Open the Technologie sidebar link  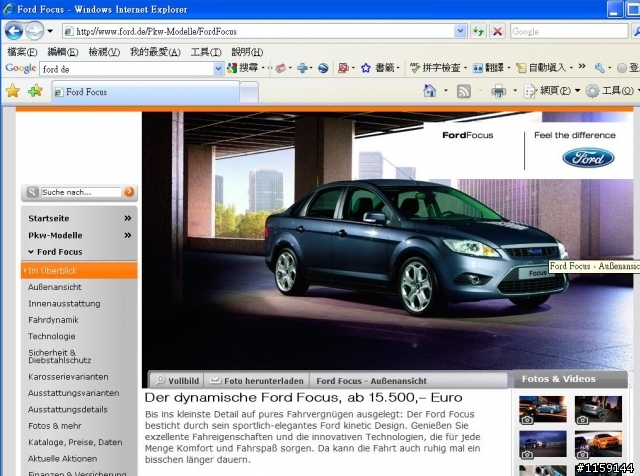coord(51,336)
